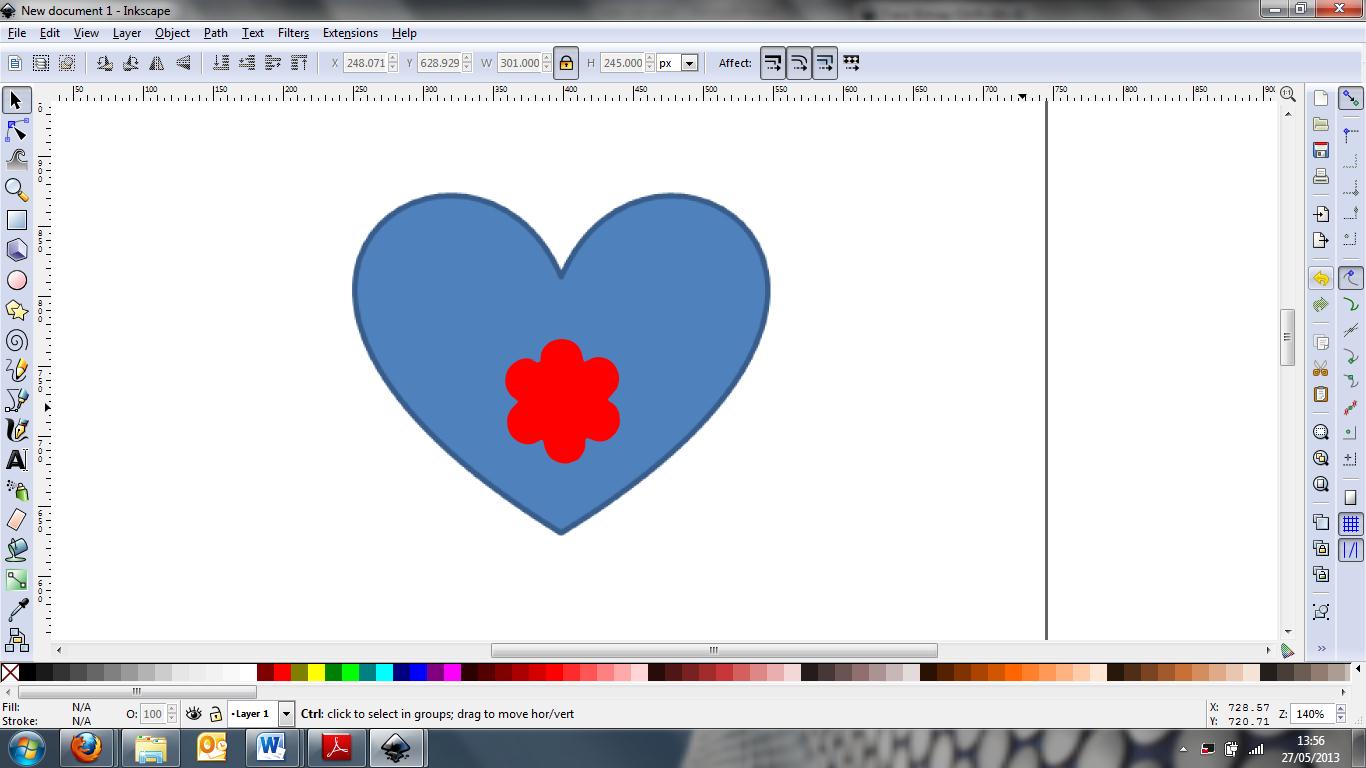Select the Node edit tool

coord(16,130)
